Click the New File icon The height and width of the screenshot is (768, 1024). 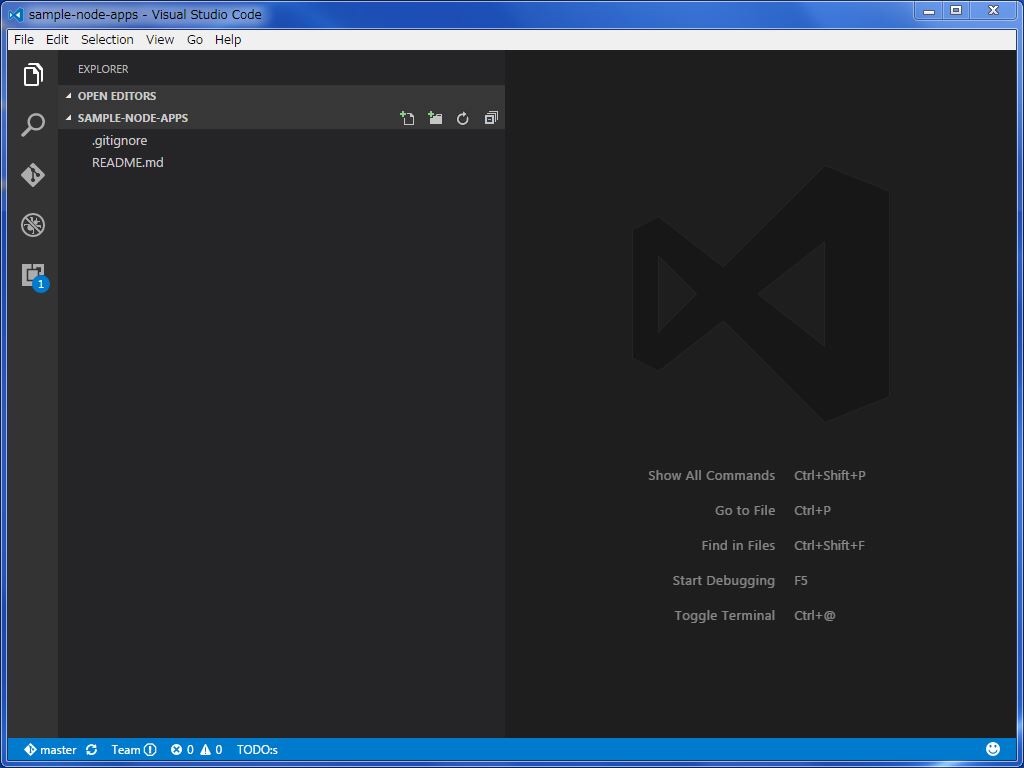(407, 118)
